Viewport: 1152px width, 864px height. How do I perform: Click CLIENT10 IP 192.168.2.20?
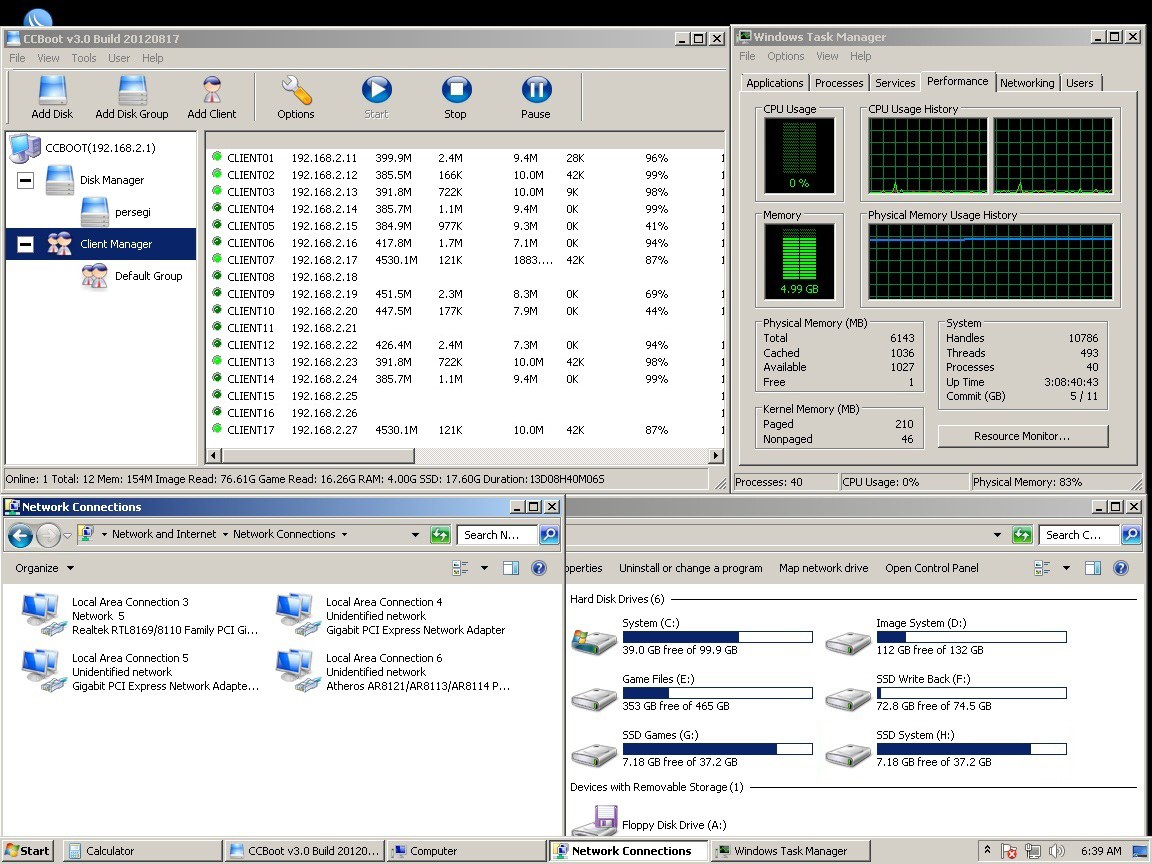(324, 311)
